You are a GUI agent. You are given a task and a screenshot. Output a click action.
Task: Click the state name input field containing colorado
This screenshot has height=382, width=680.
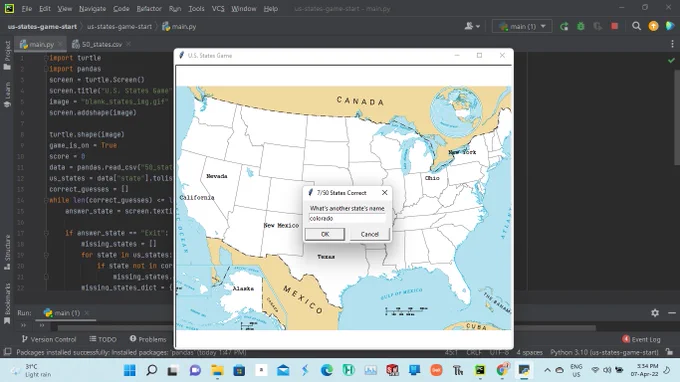(347, 219)
